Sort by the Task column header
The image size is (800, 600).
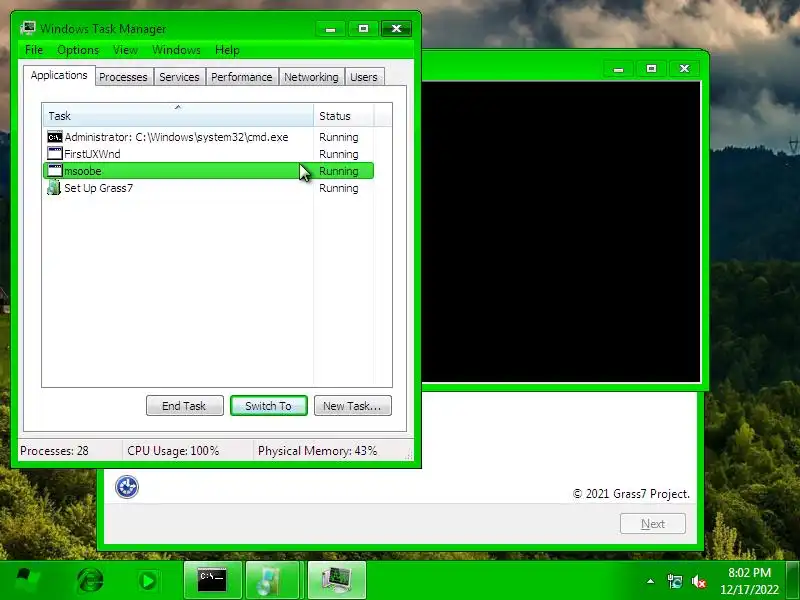coord(178,116)
